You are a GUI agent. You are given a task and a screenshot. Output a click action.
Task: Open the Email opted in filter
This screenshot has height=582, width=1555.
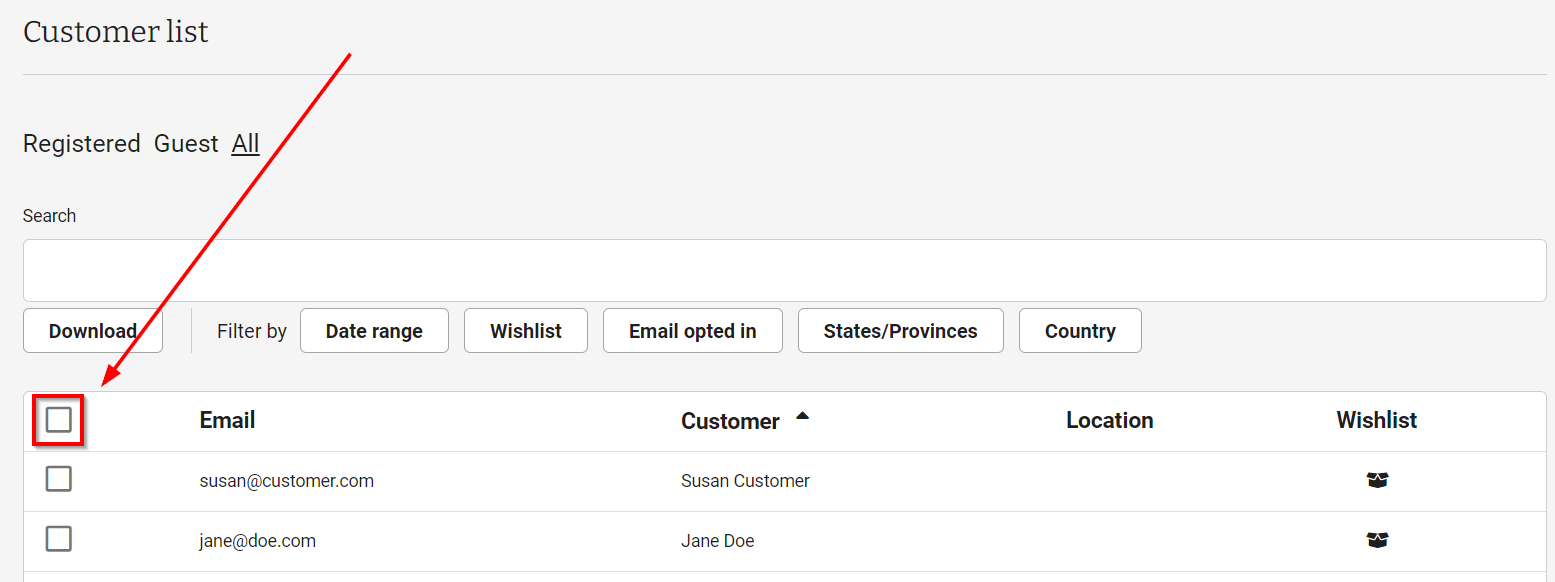pos(692,331)
